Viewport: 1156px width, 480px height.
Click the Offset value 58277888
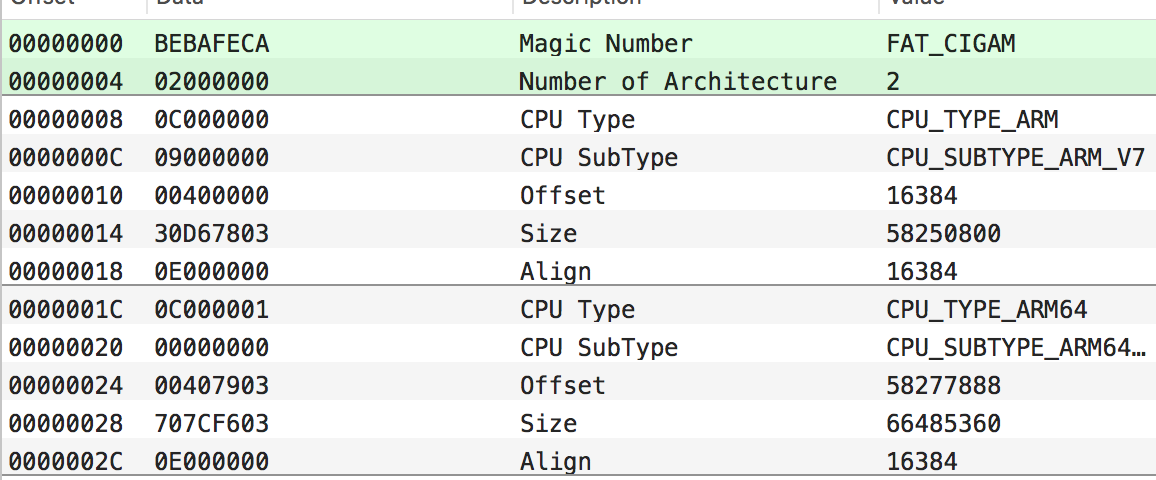[x=943, y=386]
